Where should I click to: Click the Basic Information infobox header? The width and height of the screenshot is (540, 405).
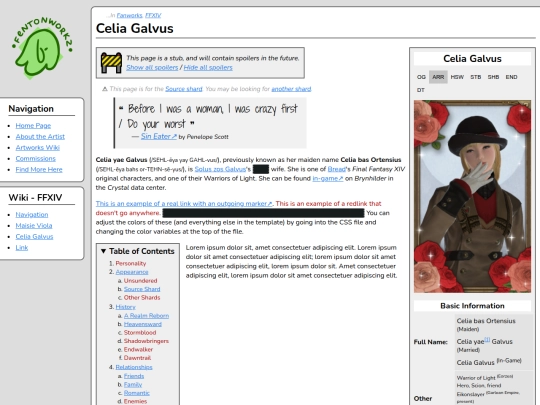472,306
